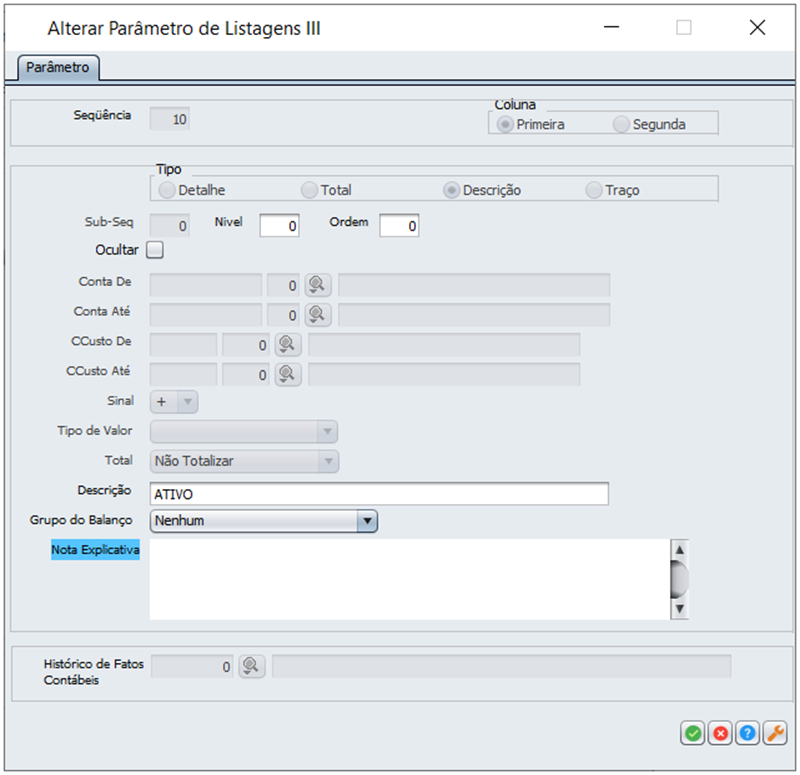The height and width of the screenshot is (775, 800).
Task: Open the Conta De search lookup
Action: click(x=317, y=285)
